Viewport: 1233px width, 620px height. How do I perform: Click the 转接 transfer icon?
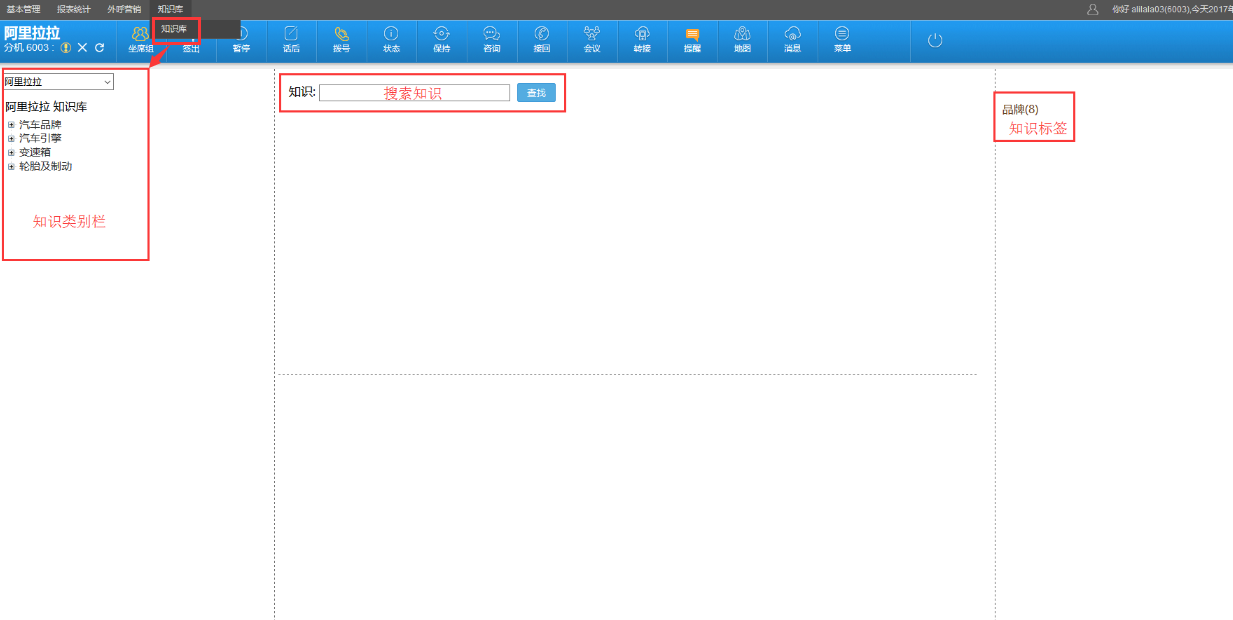tap(642, 39)
